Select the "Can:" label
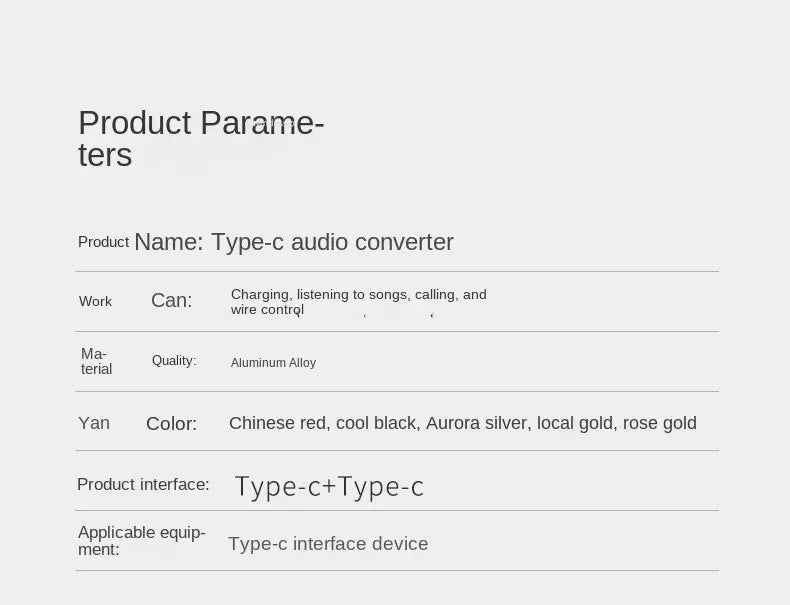This screenshot has width=790, height=605. (x=171, y=300)
